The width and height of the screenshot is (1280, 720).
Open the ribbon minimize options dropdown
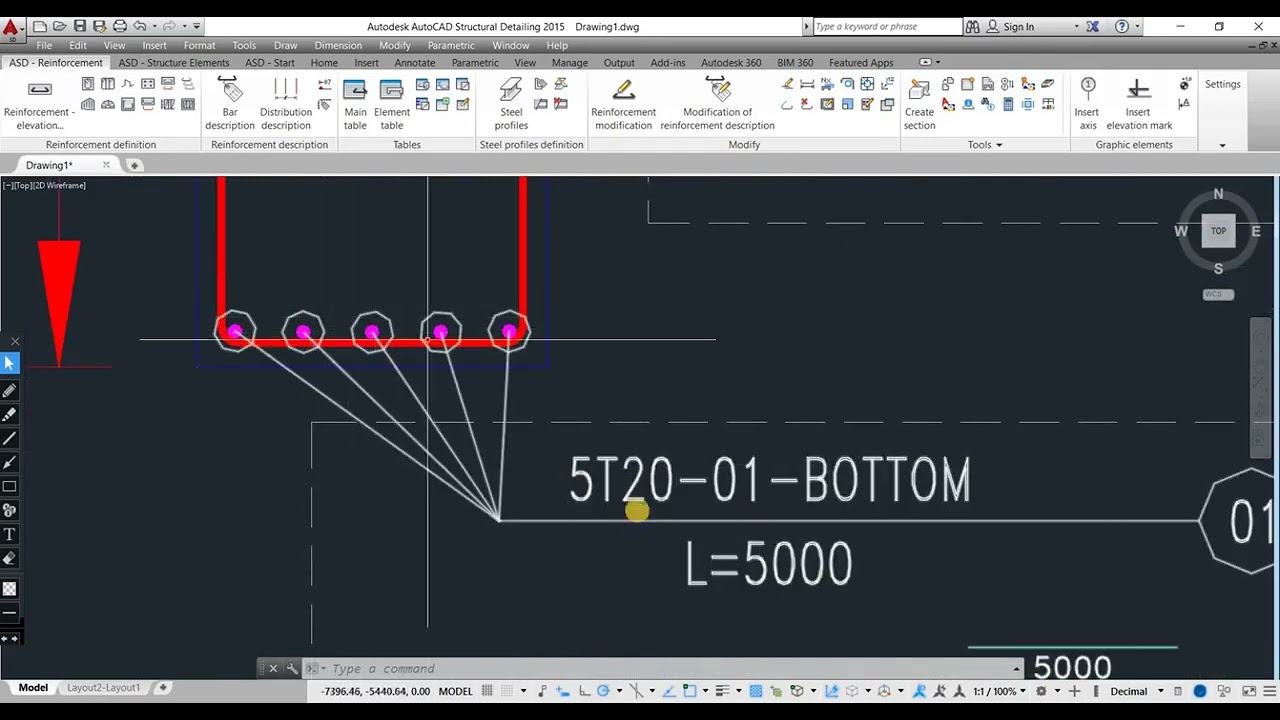[937, 62]
